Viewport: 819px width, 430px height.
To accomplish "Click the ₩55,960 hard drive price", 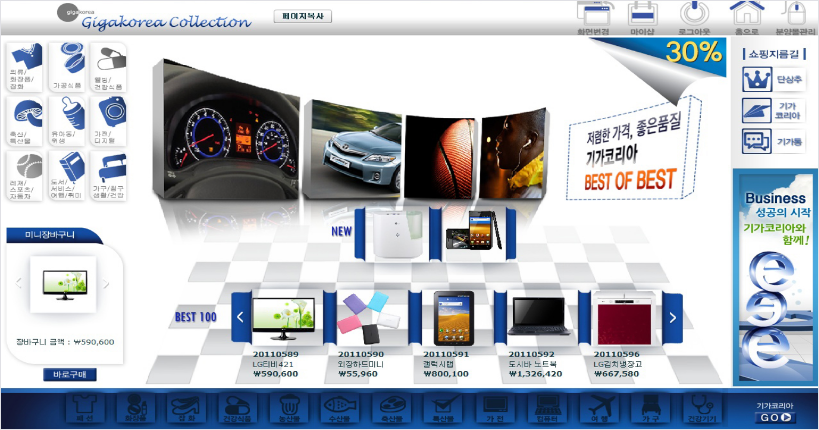I will (x=358, y=374).
